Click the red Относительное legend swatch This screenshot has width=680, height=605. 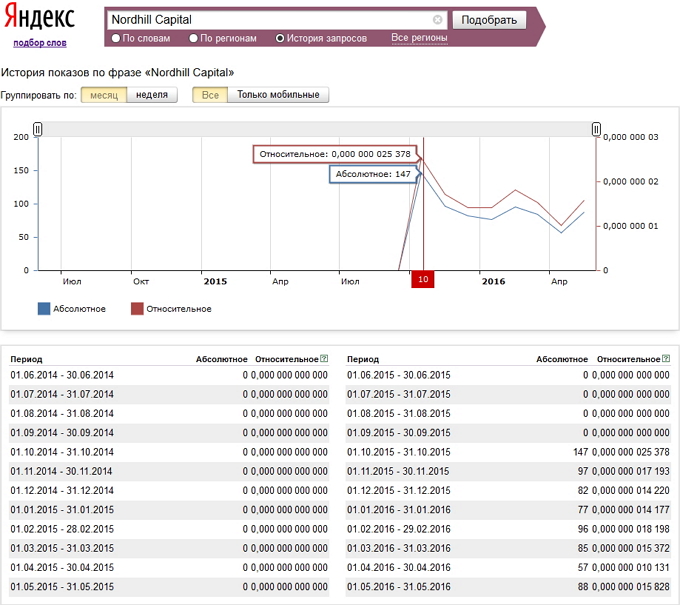pos(137,309)
